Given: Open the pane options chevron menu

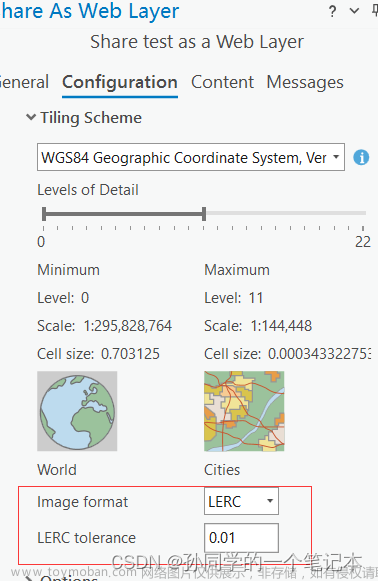Looking at the screenshot, I should click(354, 11).
